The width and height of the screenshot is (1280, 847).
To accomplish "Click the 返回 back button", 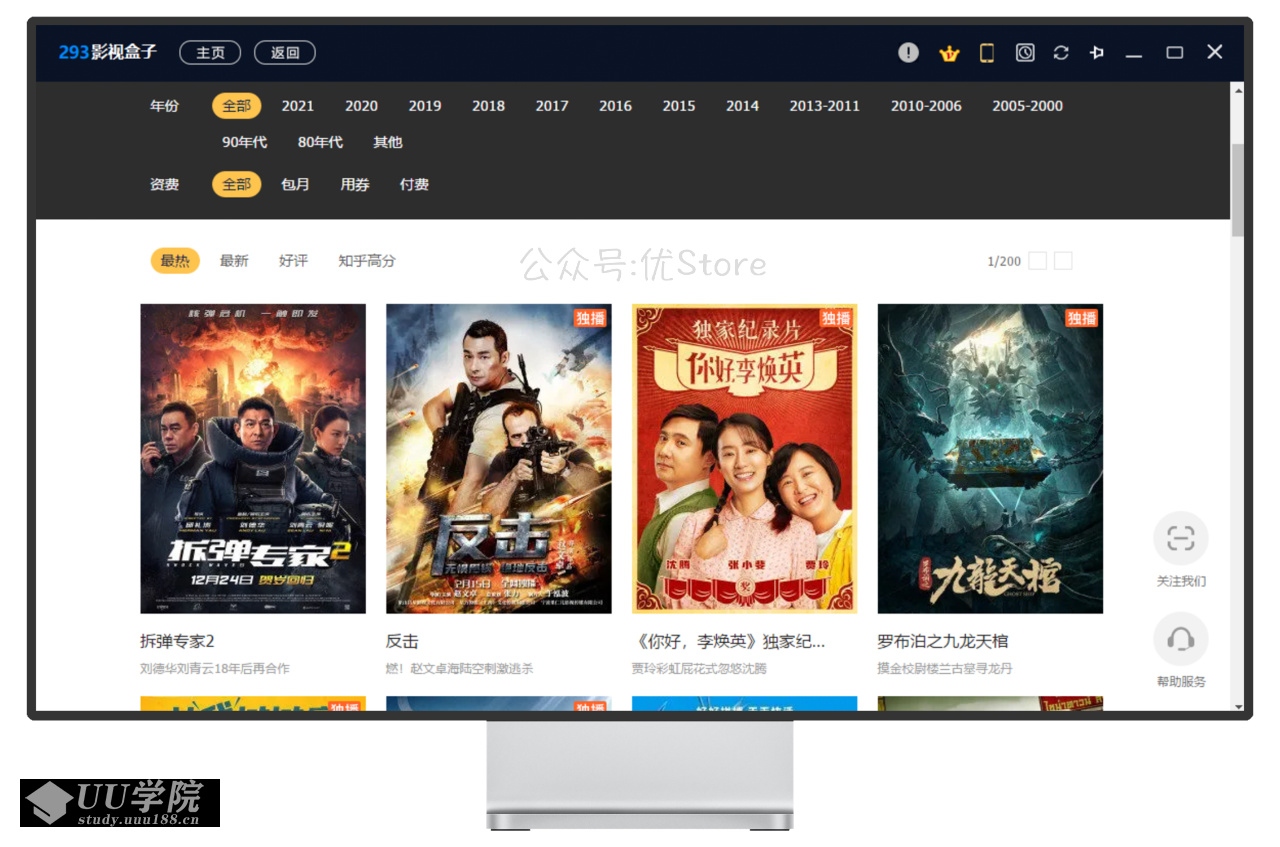I will 285,52.
